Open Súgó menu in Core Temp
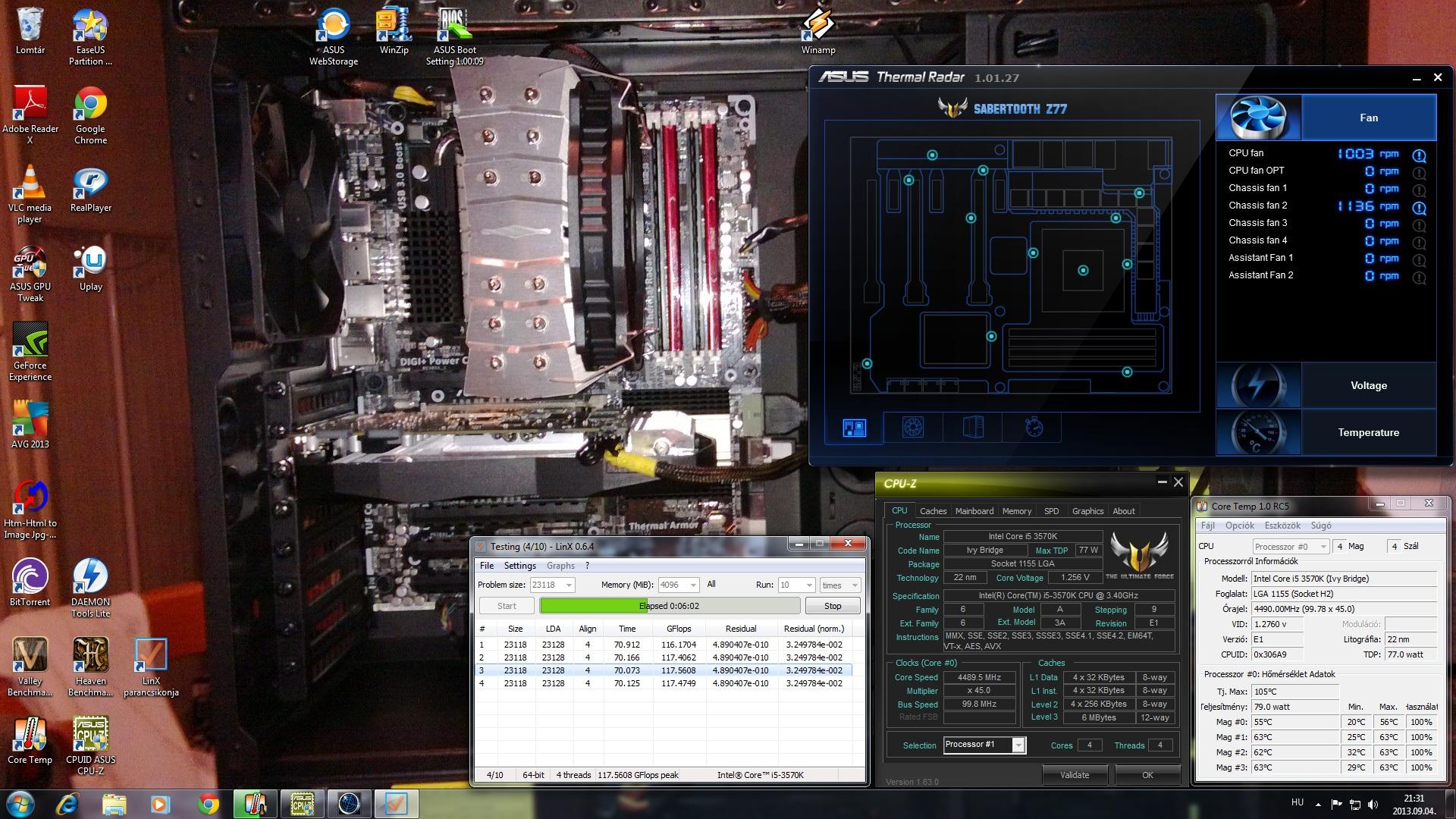Screen dimensions: 1456x819 point(1321,526)
